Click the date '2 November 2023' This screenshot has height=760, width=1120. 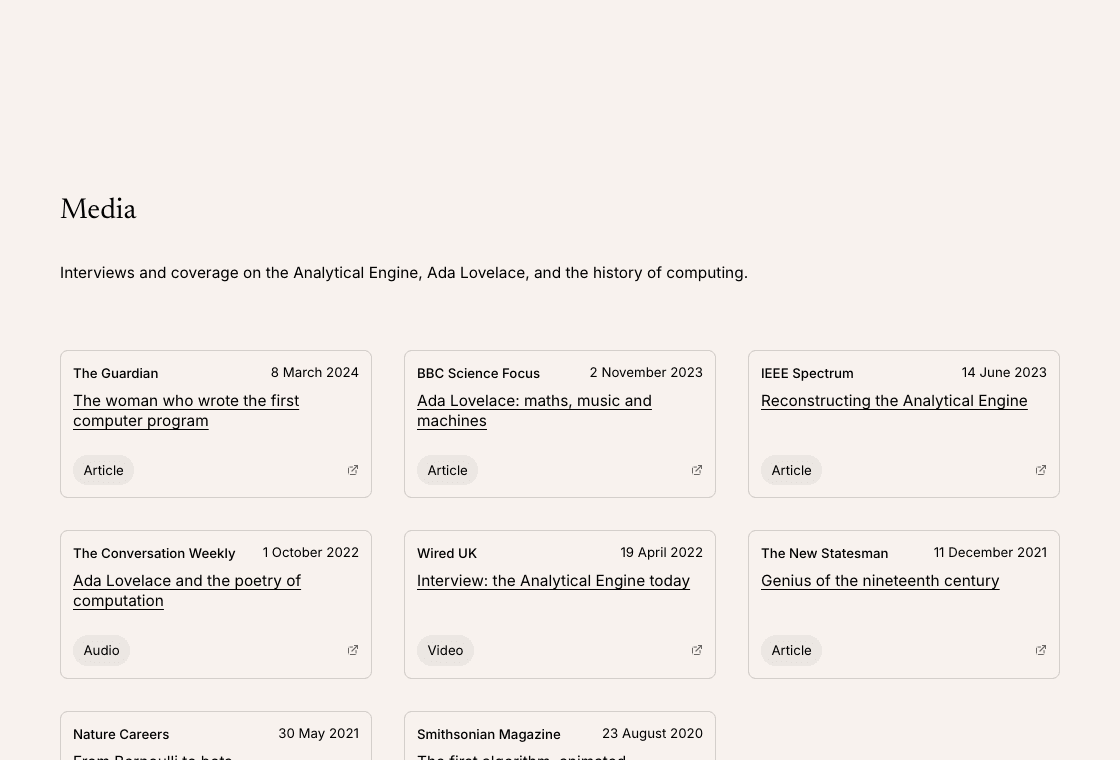(x=646, y=372)
